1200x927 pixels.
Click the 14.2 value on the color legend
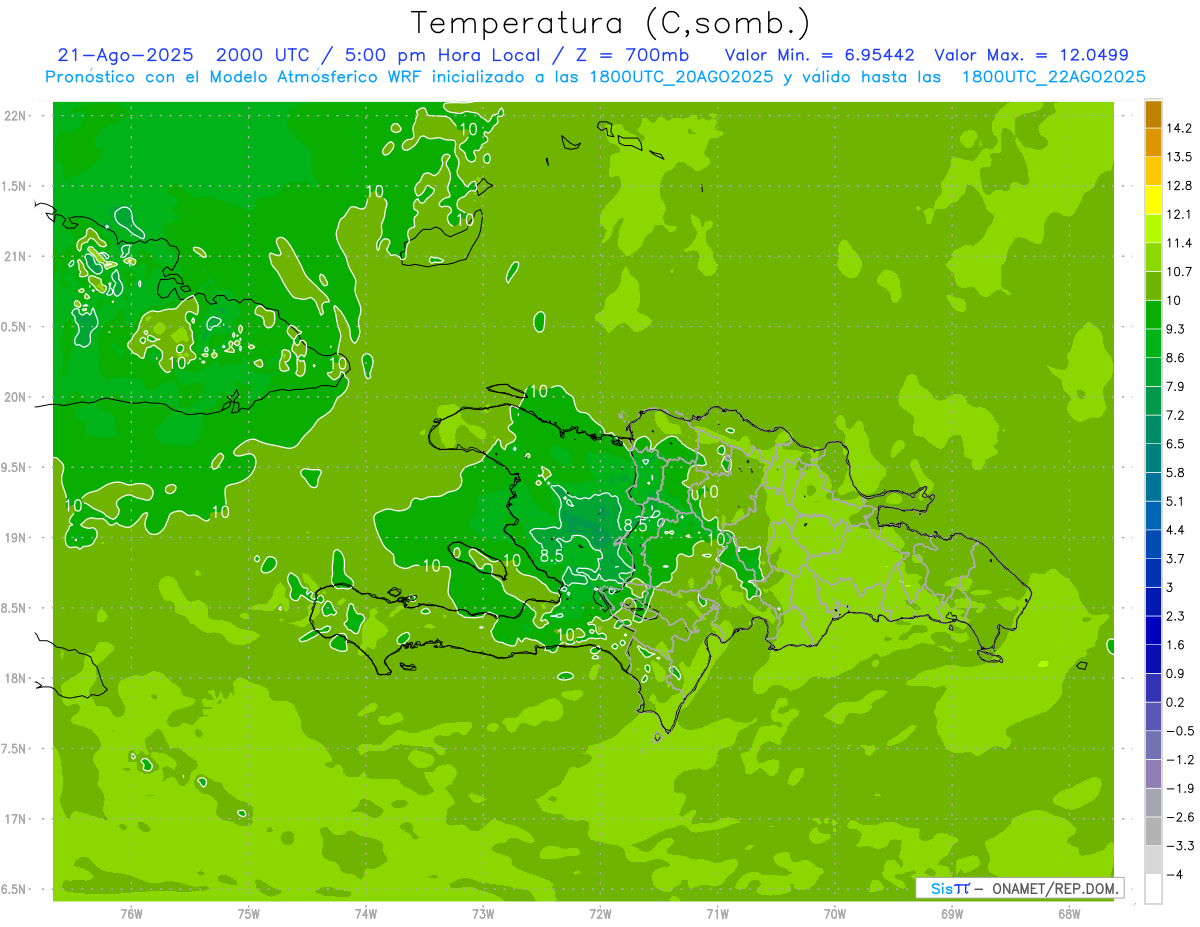(1179, 128)
